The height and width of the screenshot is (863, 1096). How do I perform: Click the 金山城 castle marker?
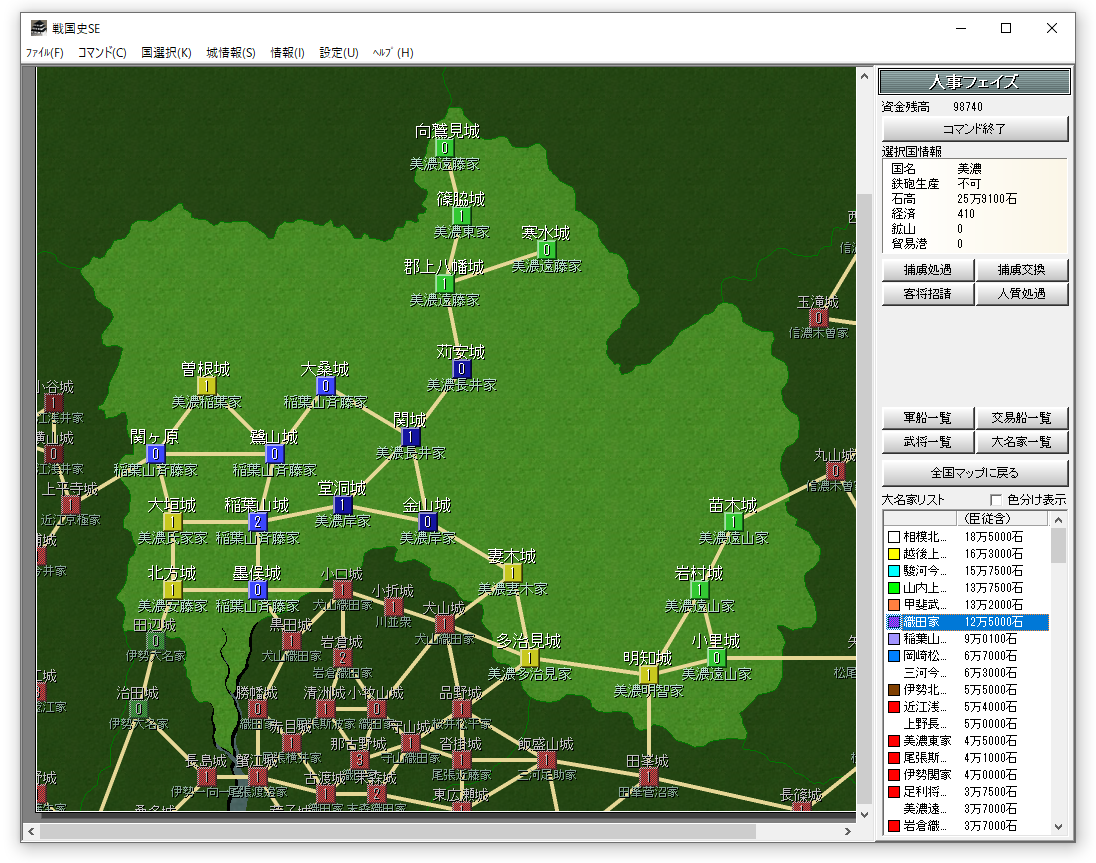pyautogui.click(x=428, y=521)
